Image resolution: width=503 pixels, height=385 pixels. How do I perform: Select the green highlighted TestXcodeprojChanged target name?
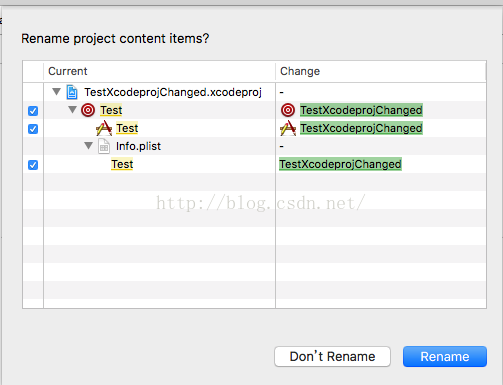coord(361,110)
